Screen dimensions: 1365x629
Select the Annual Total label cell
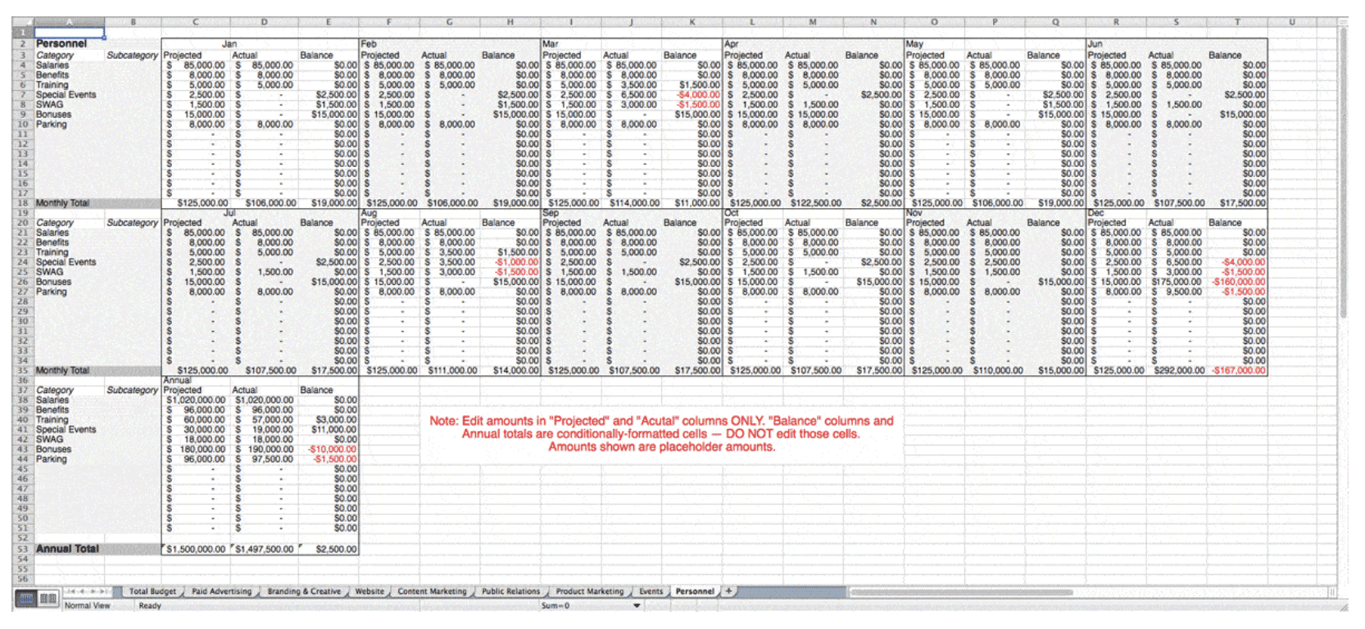[x=69, y=548]
